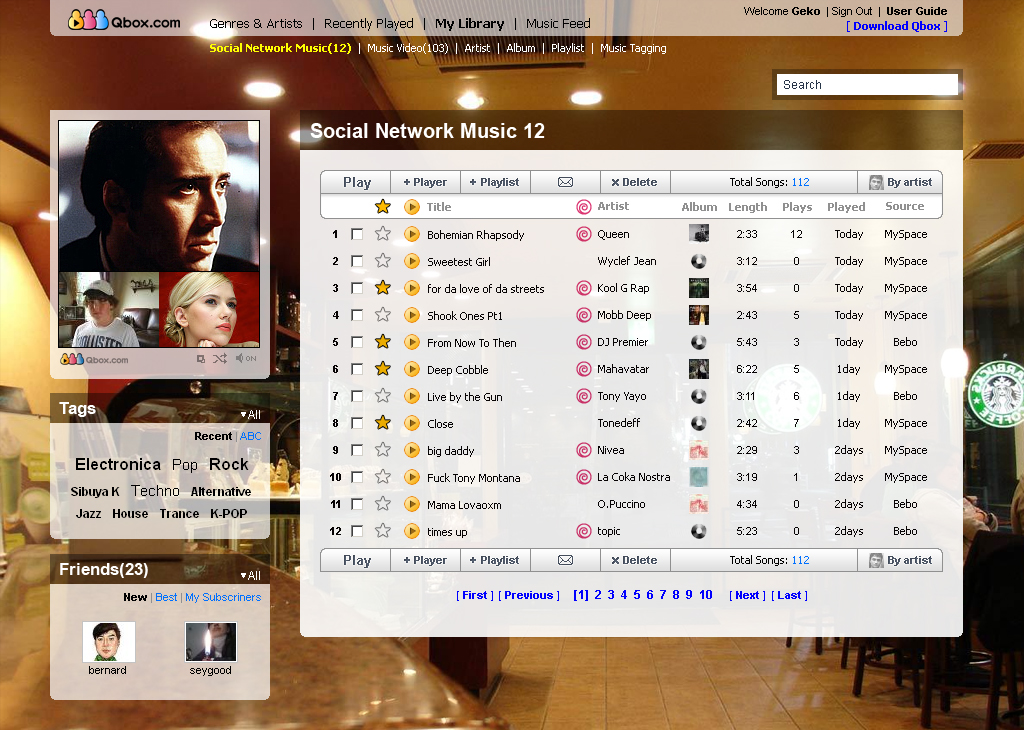This screenshot has width=1024, height=730.
Task: Unstar 'for da love of da streets'
Action: (383, 288)
